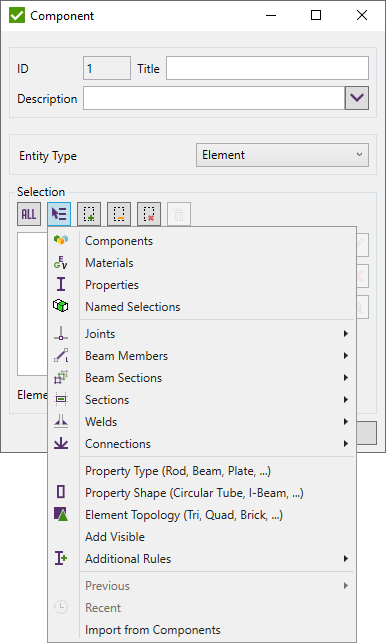Click the Element Topology shapes icon
Screen dimensions: 386x643
[61, 514]
